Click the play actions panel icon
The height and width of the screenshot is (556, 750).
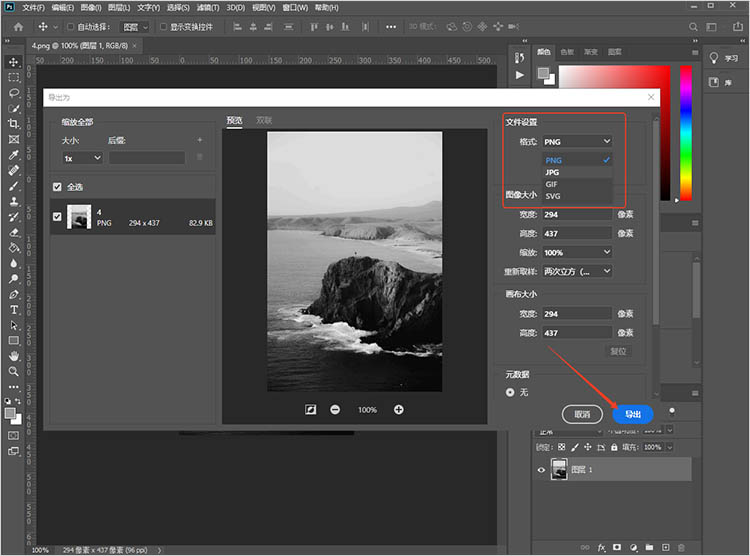click(520, 75)
